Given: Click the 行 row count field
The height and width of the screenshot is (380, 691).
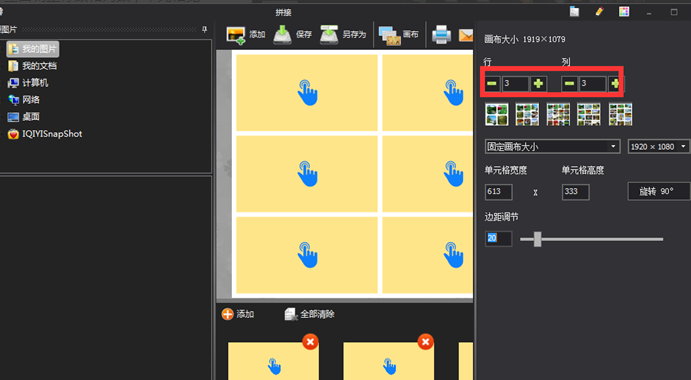Looking at the screenshot, I should pyautogui.click(x=515, y=83).
